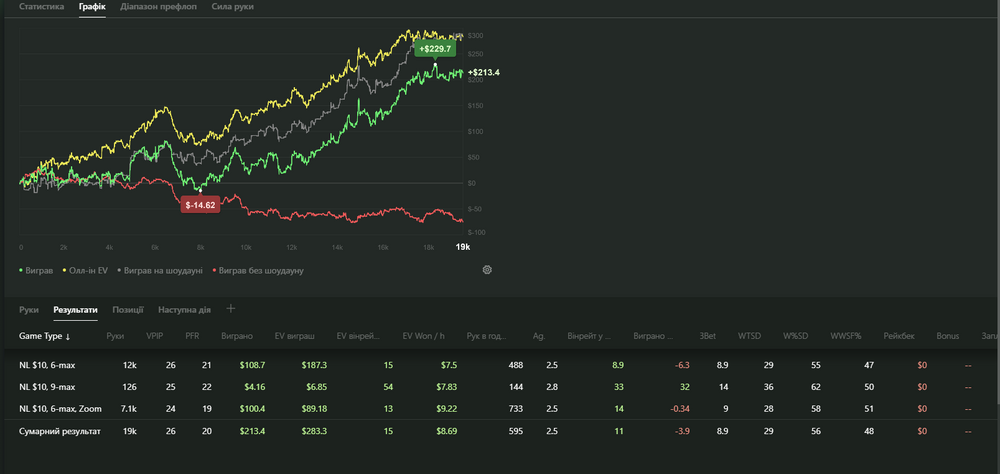
Task: Open the Сила руки tab
Action: click(232, 7)
